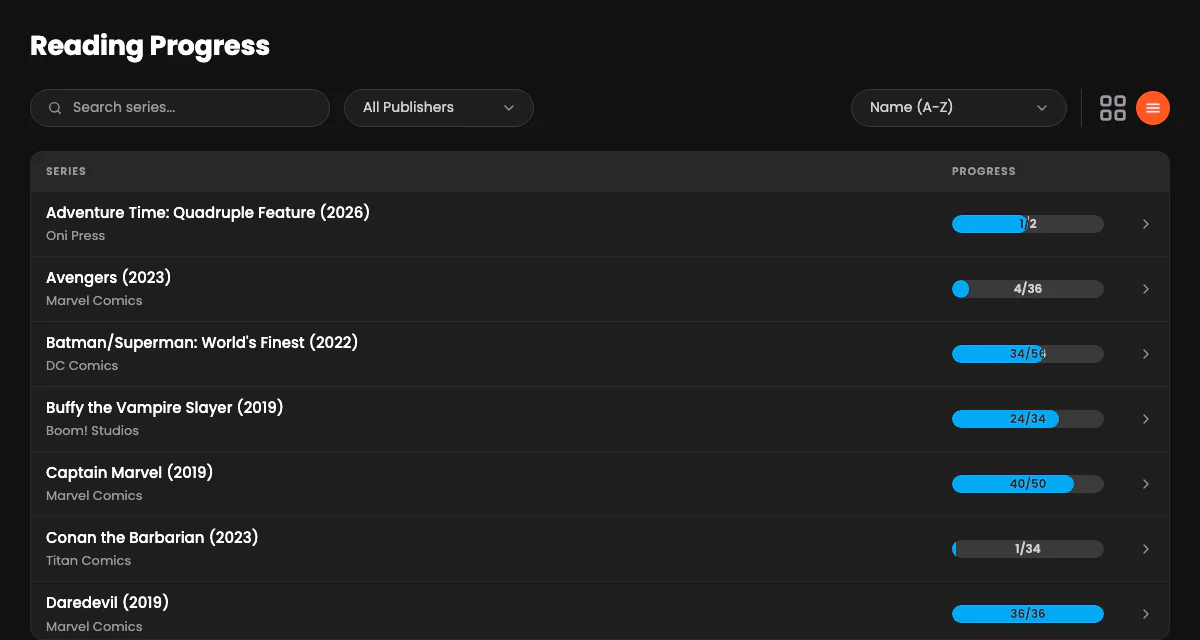Click chevron for Conan the Barbarian
The width and height of the screenshot is (1200, 640).
point(1146,549)
